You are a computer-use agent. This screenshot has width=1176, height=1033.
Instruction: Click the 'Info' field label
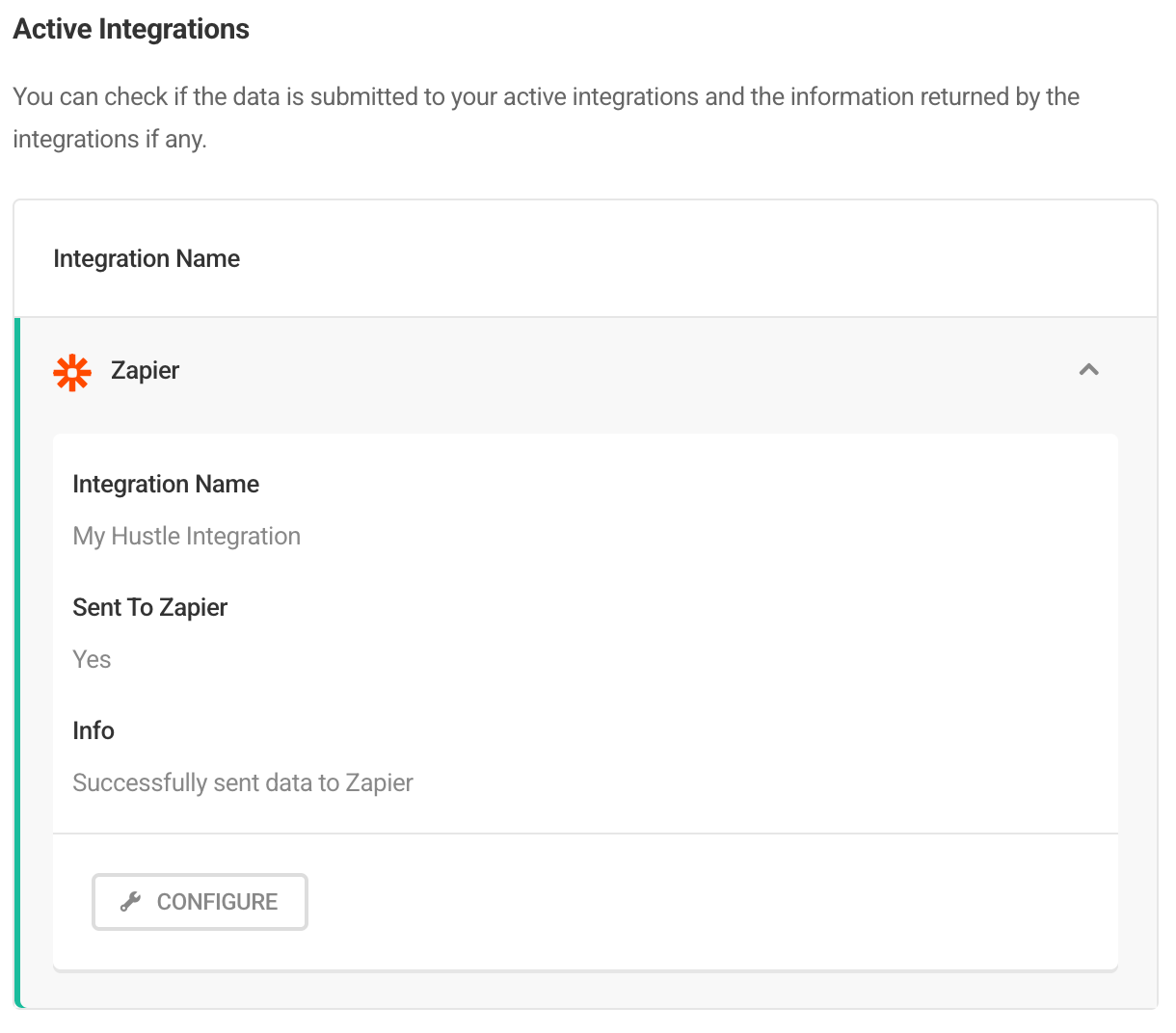94,730
